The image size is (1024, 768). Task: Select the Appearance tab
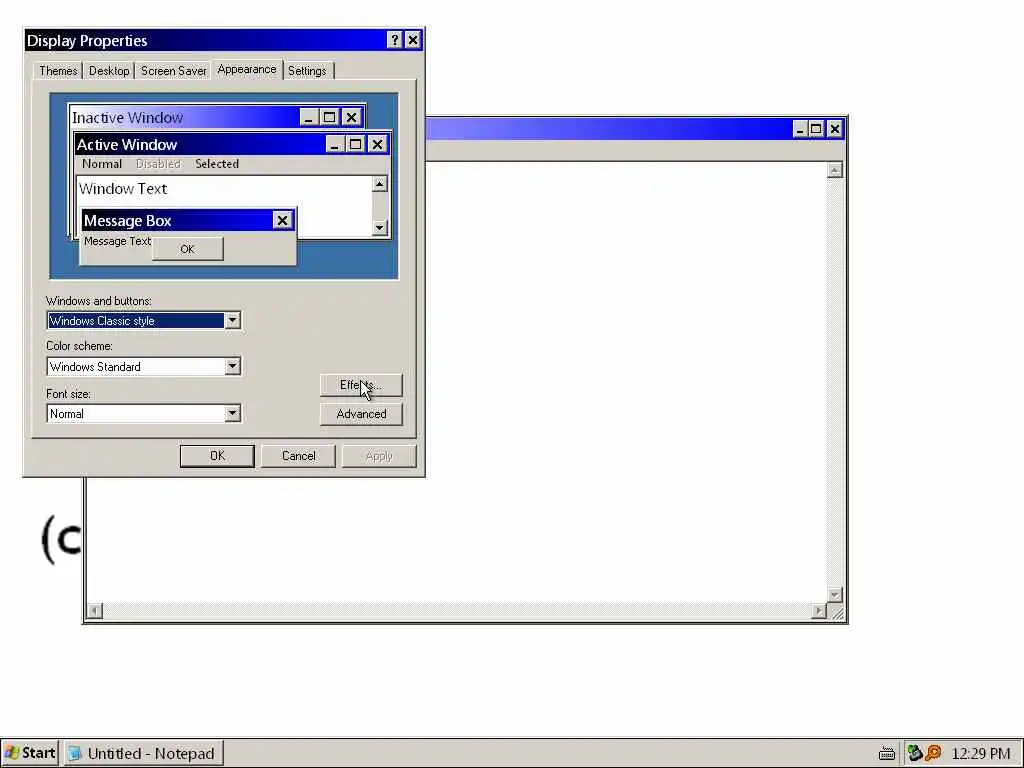247,69
